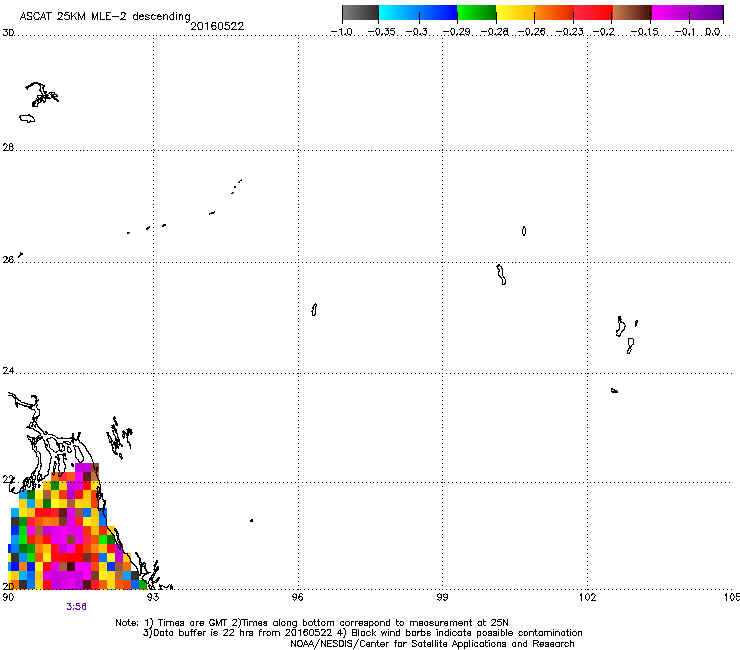Click longitude axis label "102"
The height and width of the screenshot is (650, 740).
588,597
